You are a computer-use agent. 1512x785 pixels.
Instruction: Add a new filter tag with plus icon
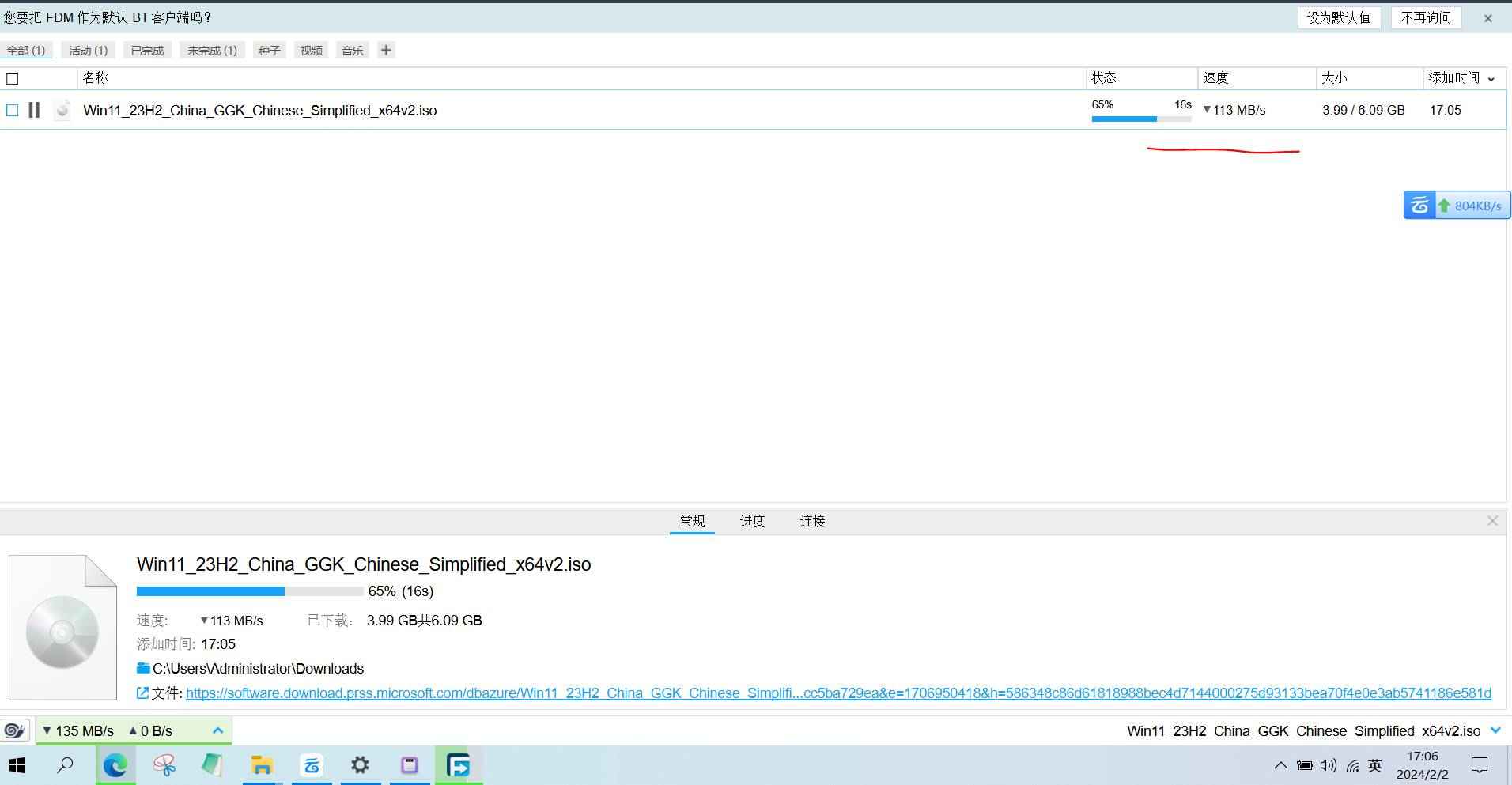pos(386,51)
